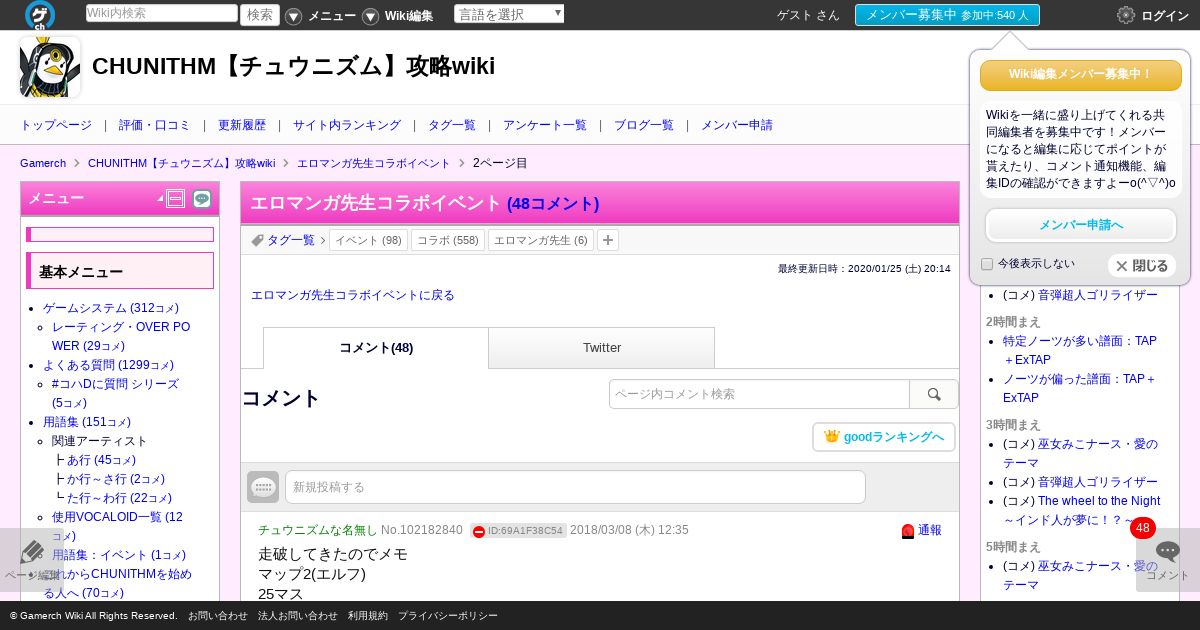1200x630 pixels.
Task: Open よくある質問 (1299コメ) sidebar link
Action: 108,365
